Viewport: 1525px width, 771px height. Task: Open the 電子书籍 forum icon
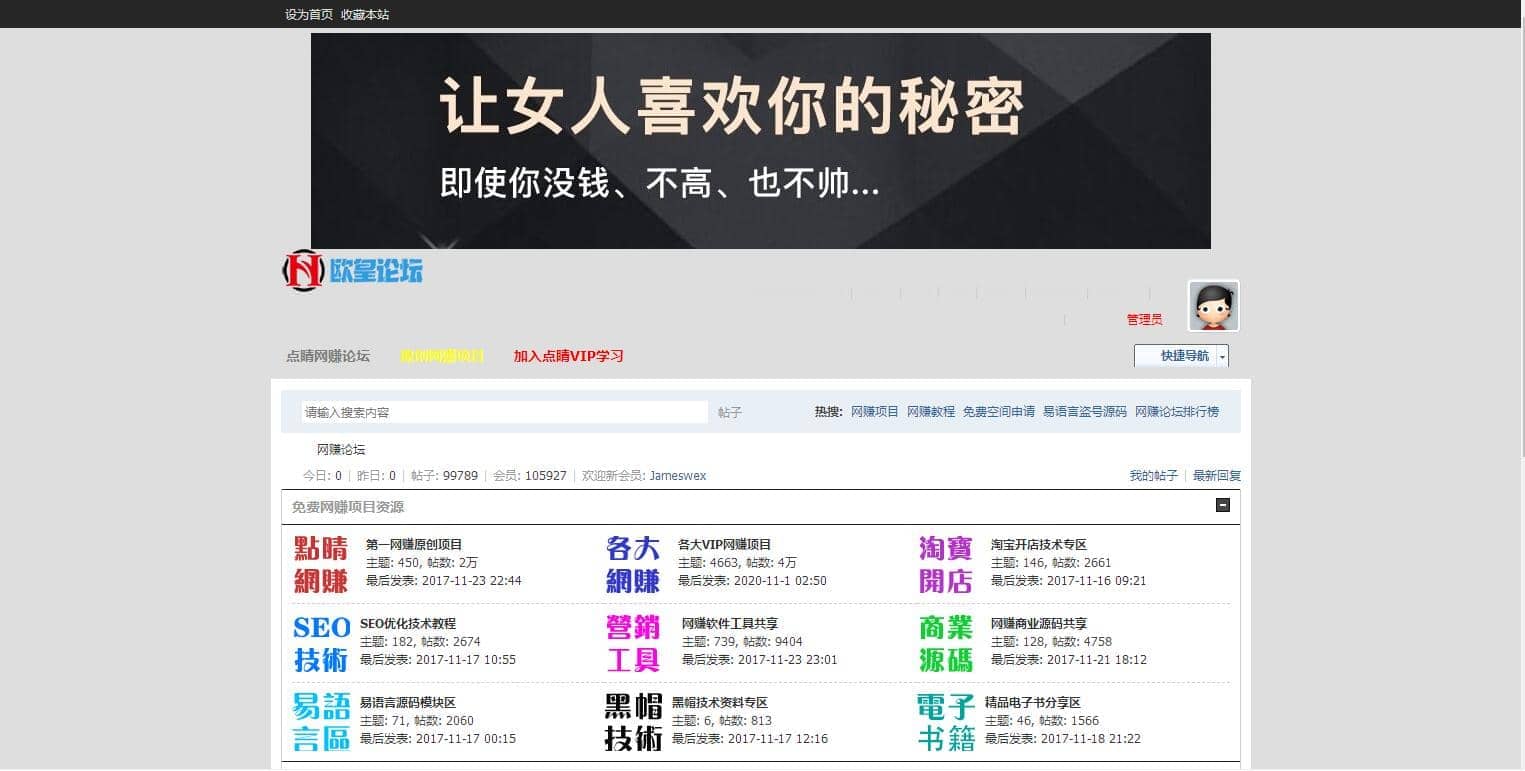pyautogui.click(x=945, y=722)
